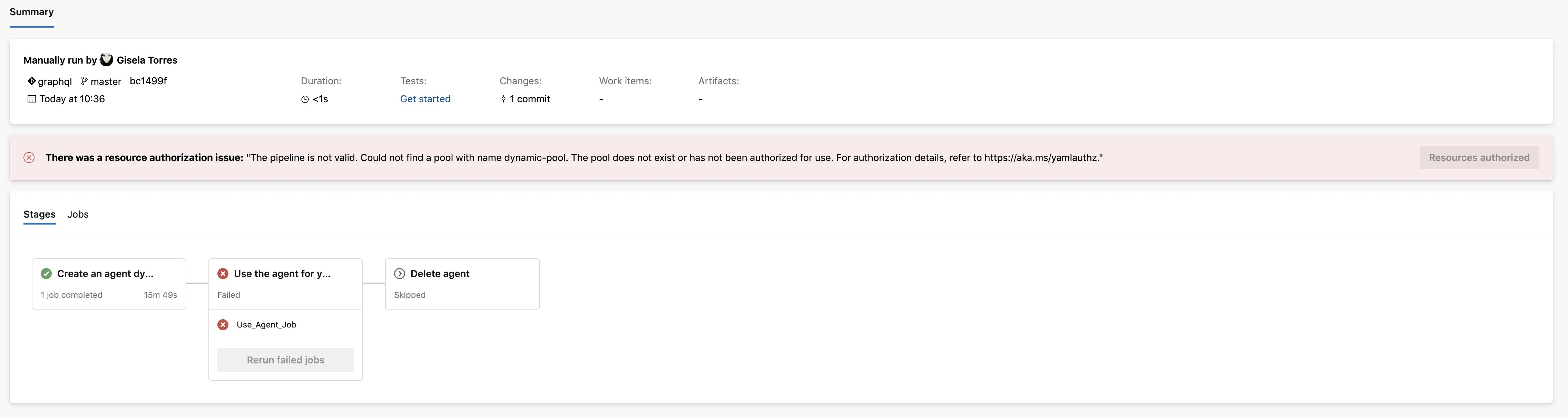Viewport: 1568px width, 418px height.
Task: Click the Delete agent stage card
Action: point(462,283)
